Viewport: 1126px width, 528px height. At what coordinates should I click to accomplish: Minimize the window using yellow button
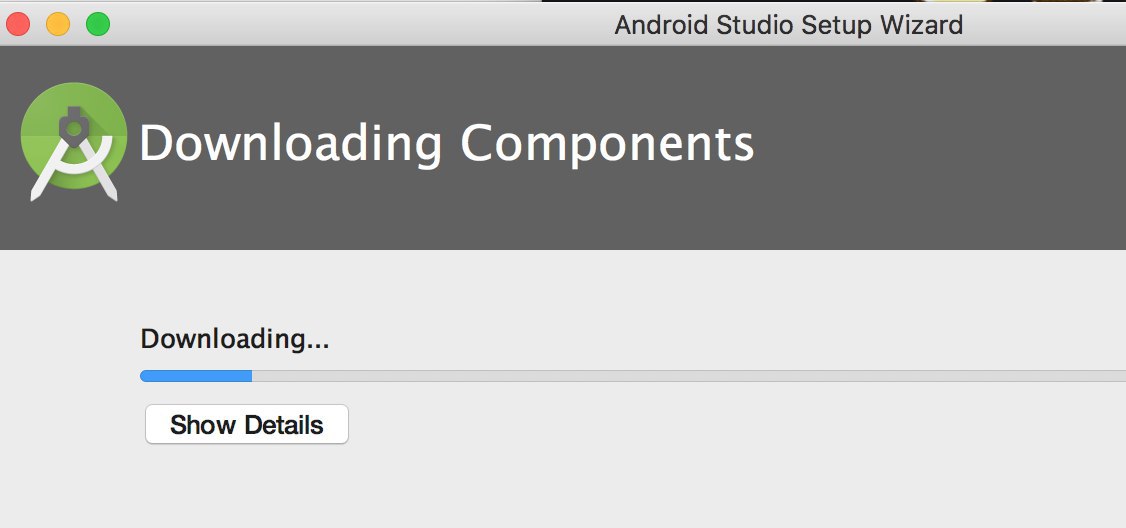tap(58, 23)
